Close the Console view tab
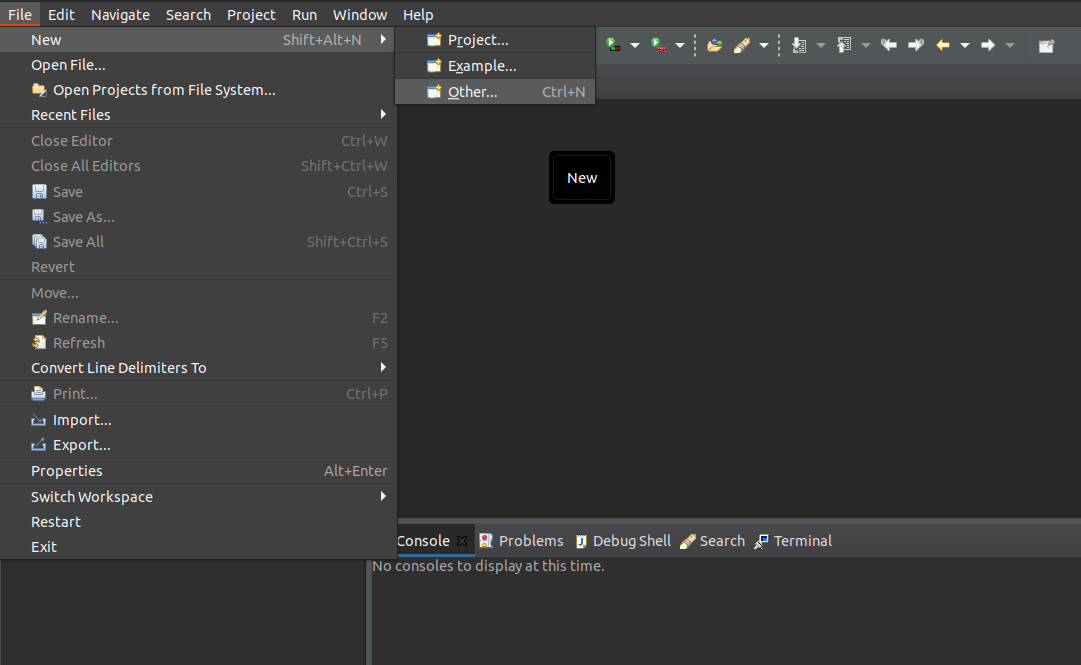This screenshot has width=1081, height=665. (461, 540)
